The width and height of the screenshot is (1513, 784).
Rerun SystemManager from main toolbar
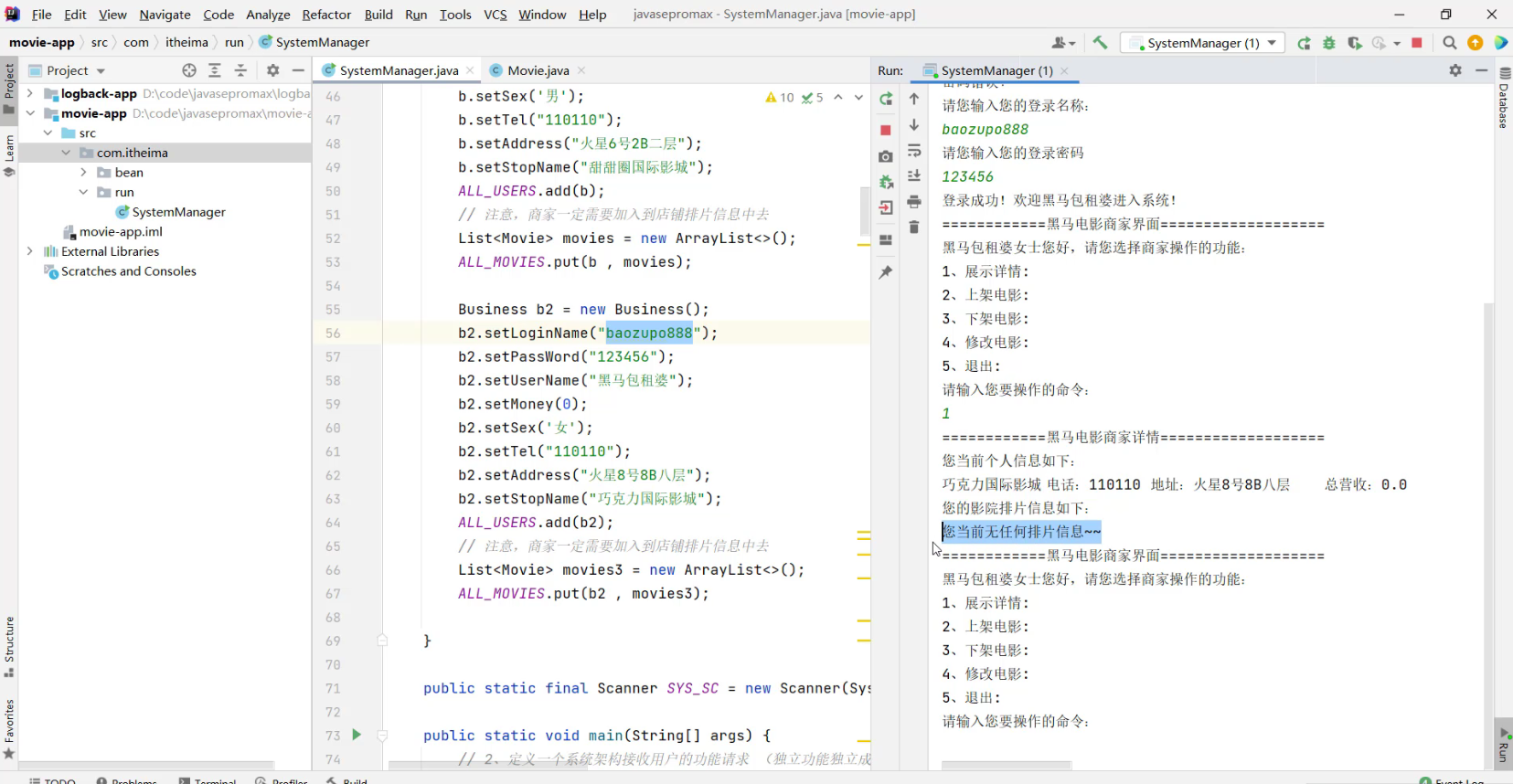click(1304, 43)
